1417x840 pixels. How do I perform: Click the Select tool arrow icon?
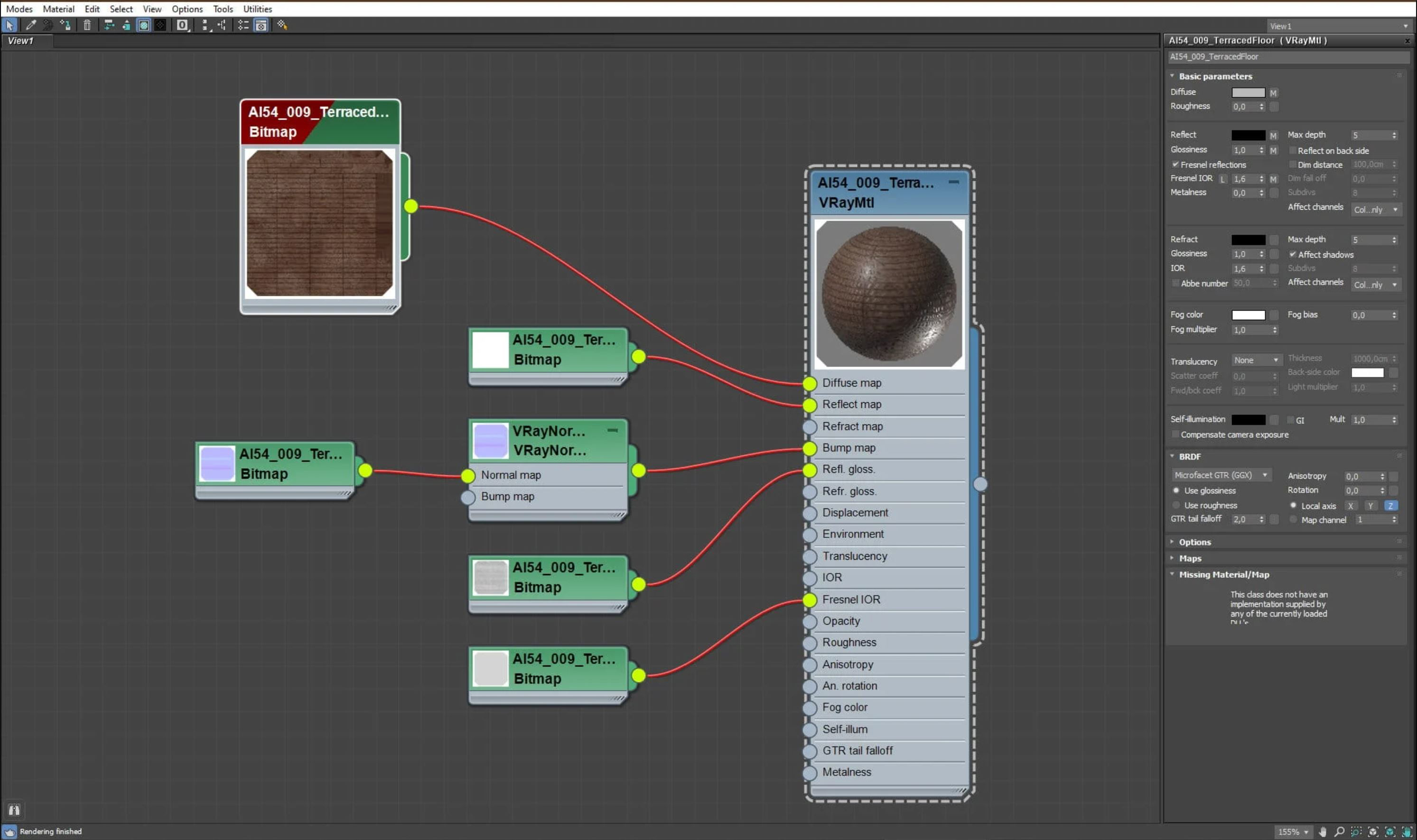(x=9, y=25)
